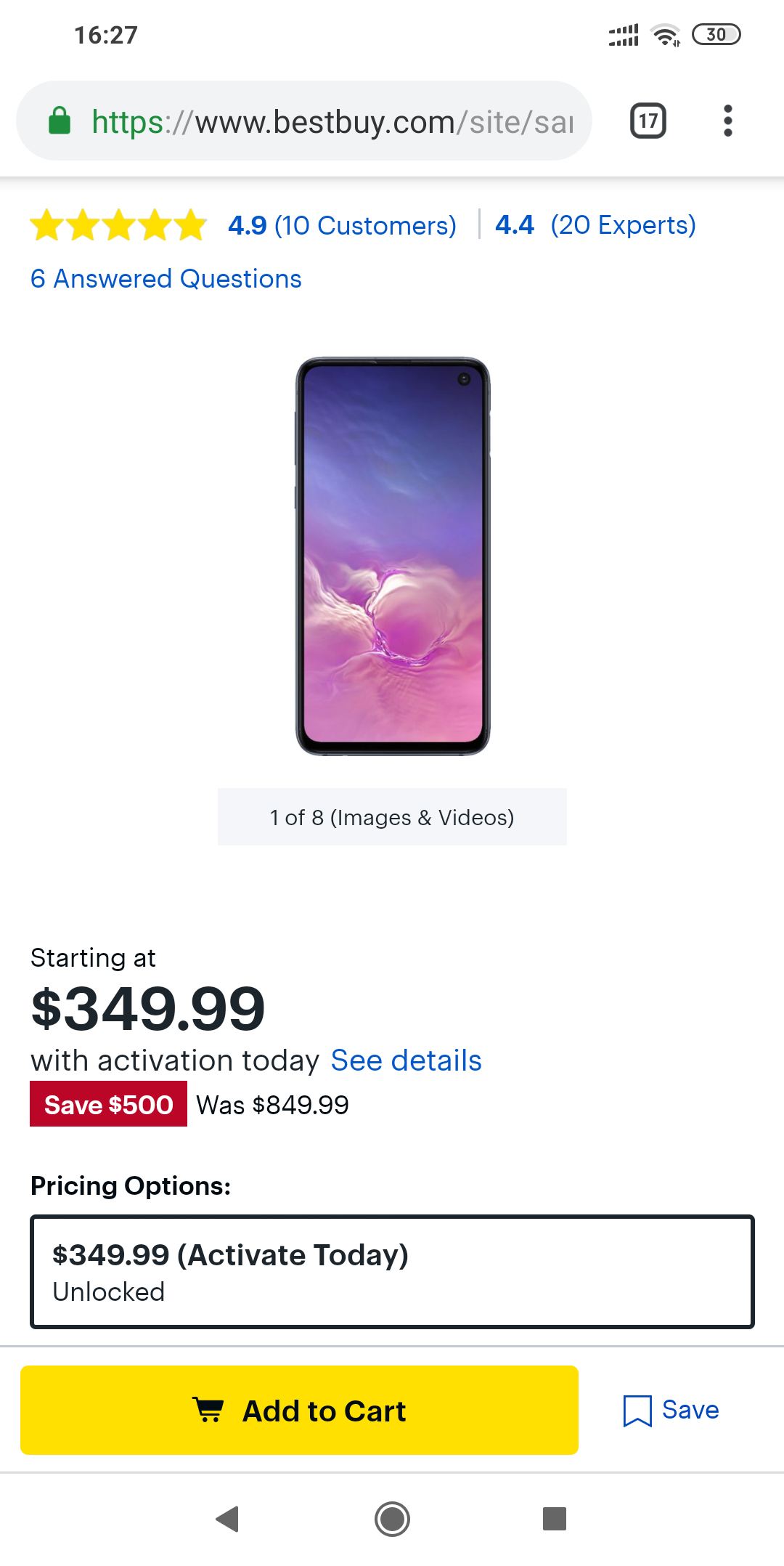Select the $349.99 Activate Today pricing option
The height and width of the screenshot is (1566, 784).
392,1272
